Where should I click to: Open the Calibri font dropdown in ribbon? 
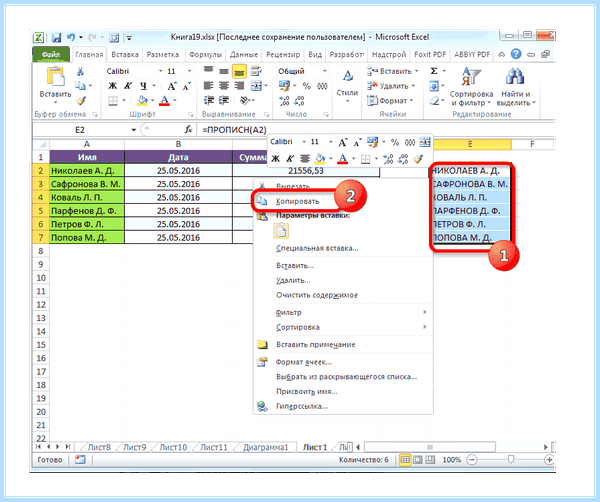tap(161, 71)
